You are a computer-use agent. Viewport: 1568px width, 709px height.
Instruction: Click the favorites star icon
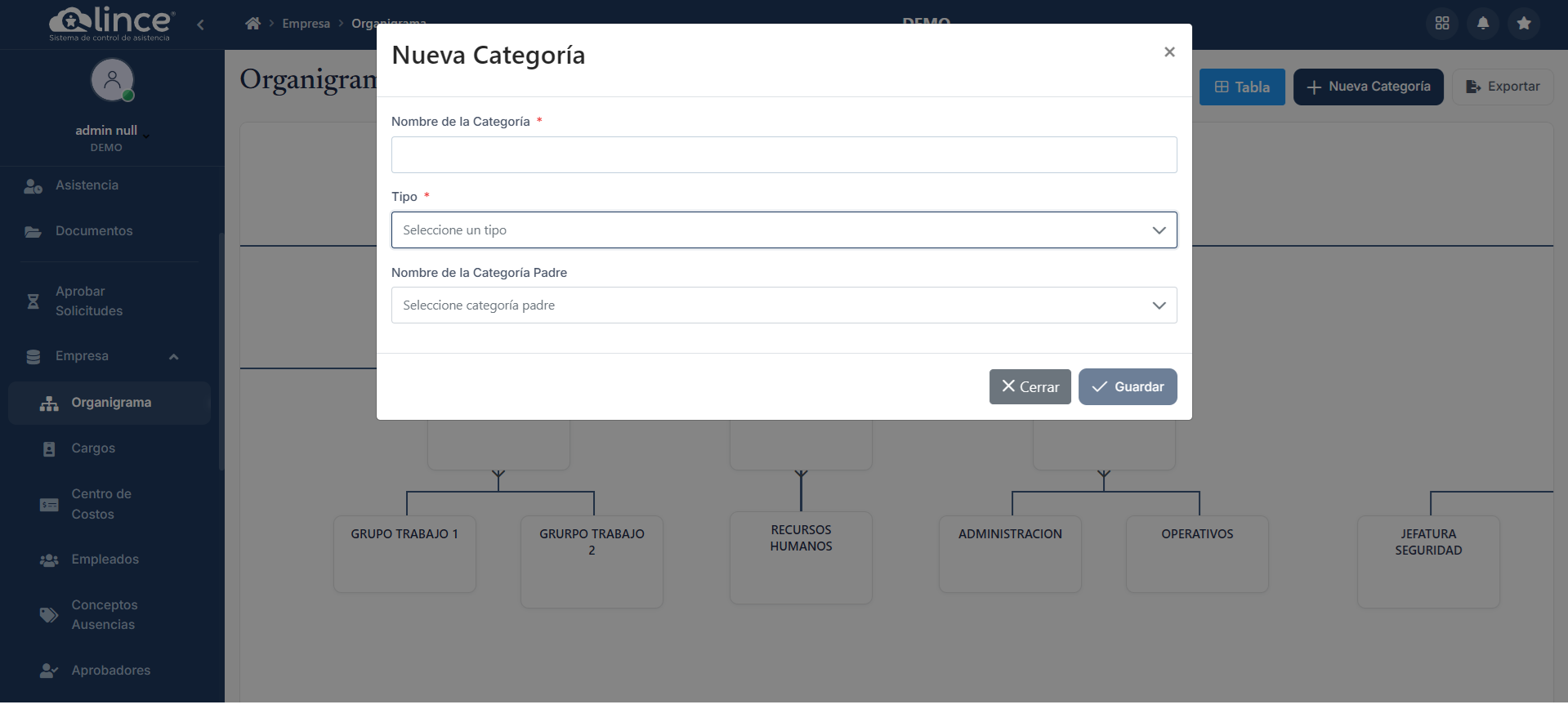(1523, 23)
